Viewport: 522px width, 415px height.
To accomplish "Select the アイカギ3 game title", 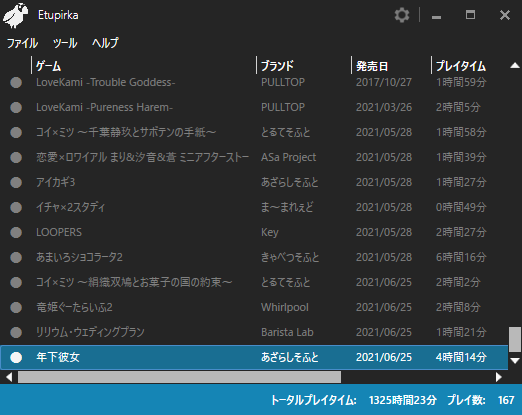I will coord(56,182).
